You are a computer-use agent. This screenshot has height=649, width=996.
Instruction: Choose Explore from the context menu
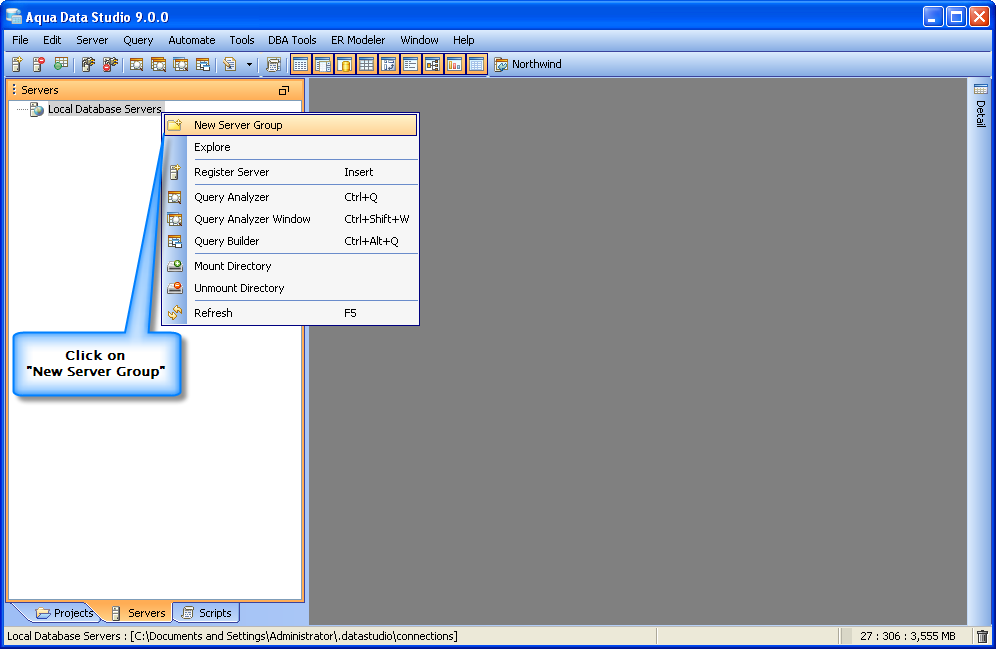(x=291, y=147)
